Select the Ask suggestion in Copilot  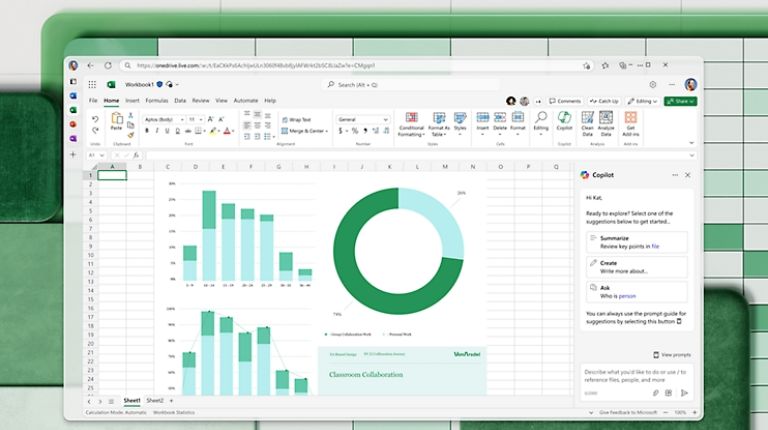pyautogui.click(x=637, y=292)
